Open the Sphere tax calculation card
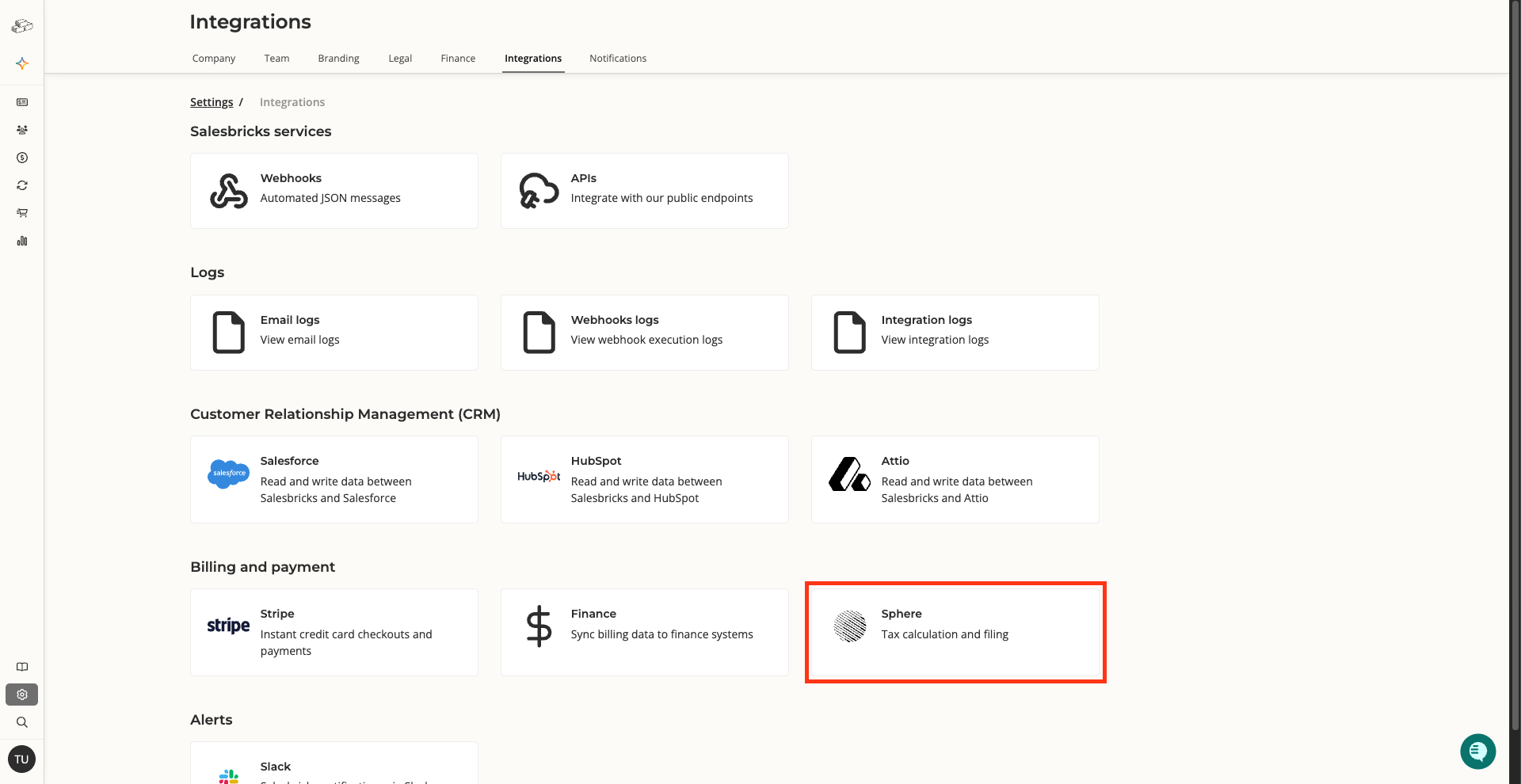1521x784 pixels. point(955,632)
